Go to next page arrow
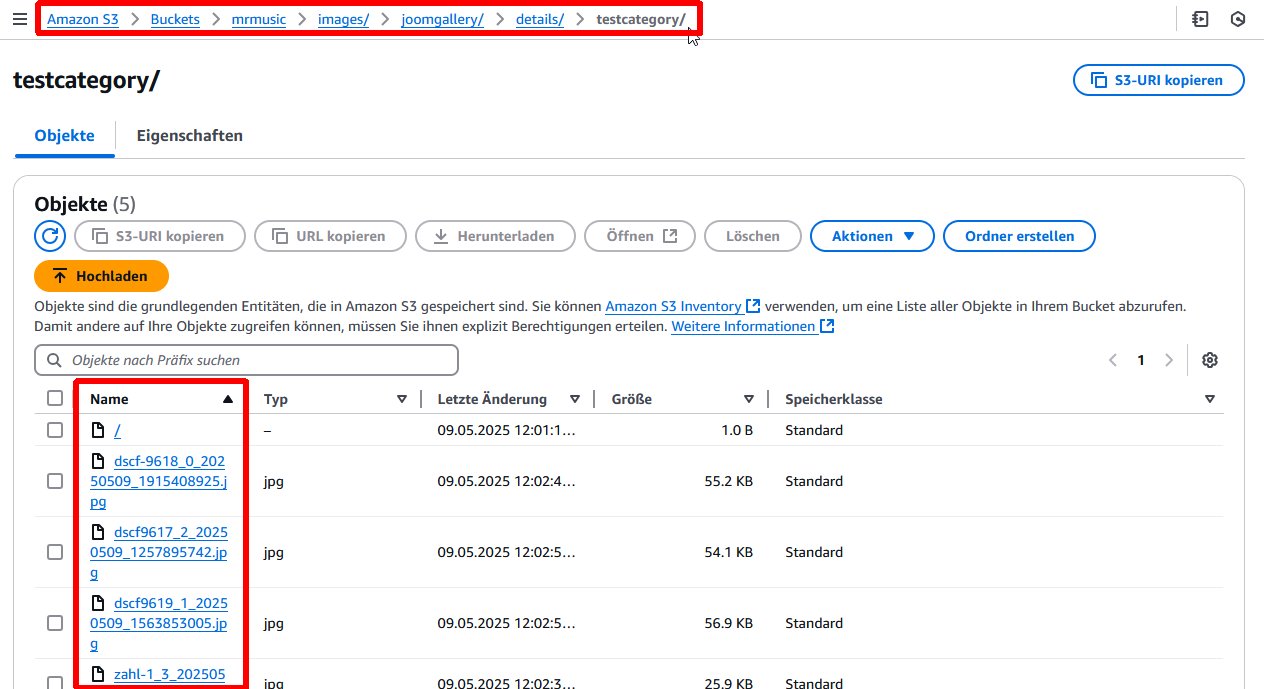1264x689 pixels. pos(1169,360)
